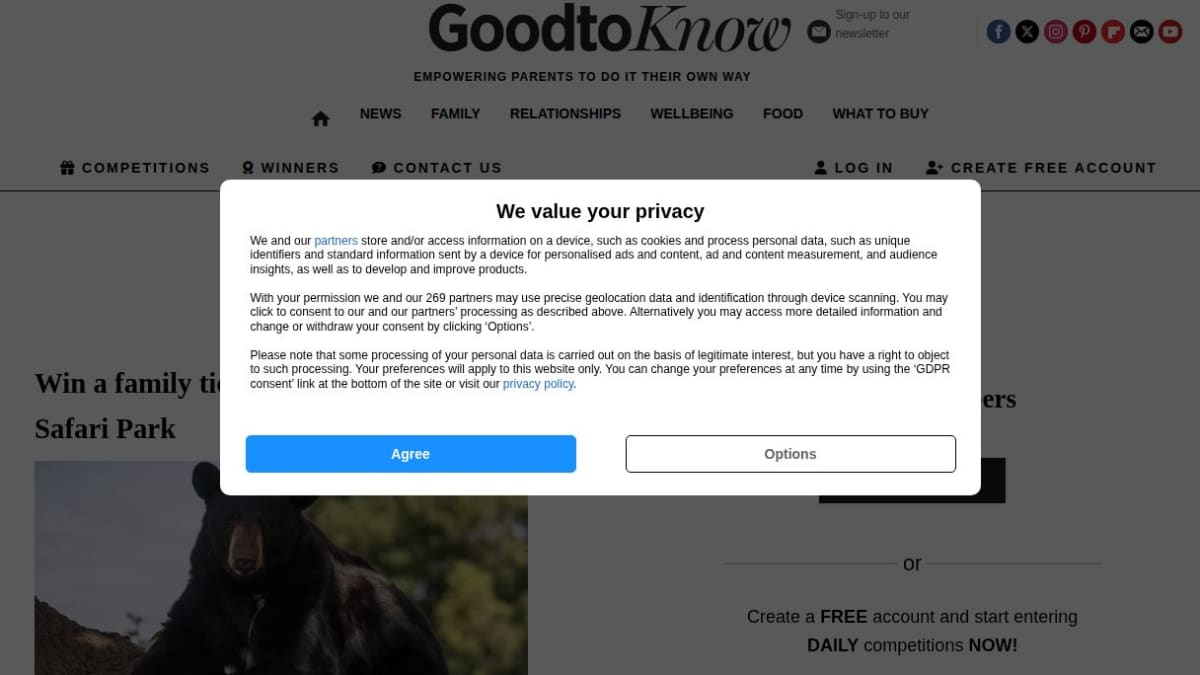Open the privacy policy link
The image size is (1200, 675).
[x=538, y=384]
